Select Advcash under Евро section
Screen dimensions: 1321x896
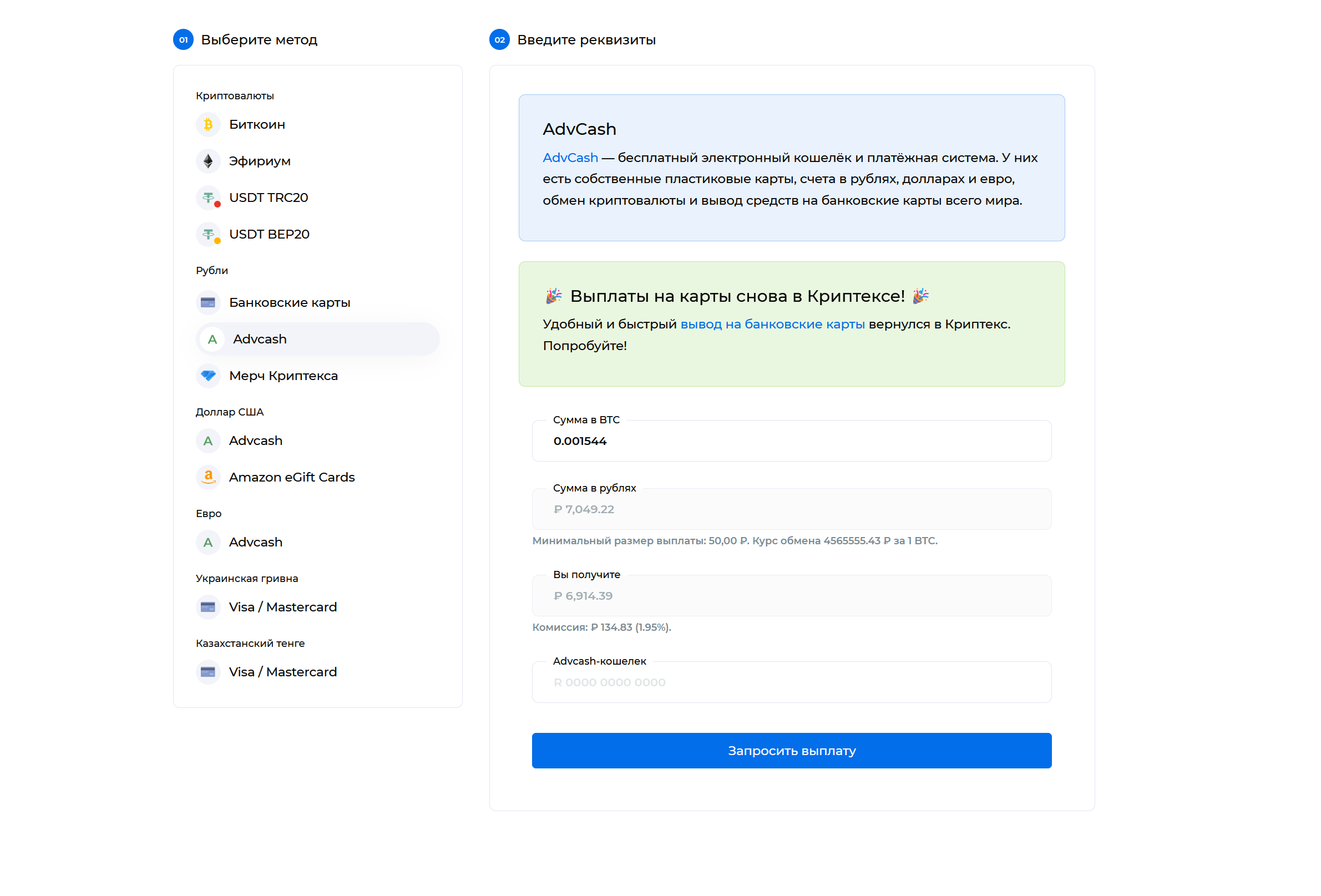pos(317,542)
